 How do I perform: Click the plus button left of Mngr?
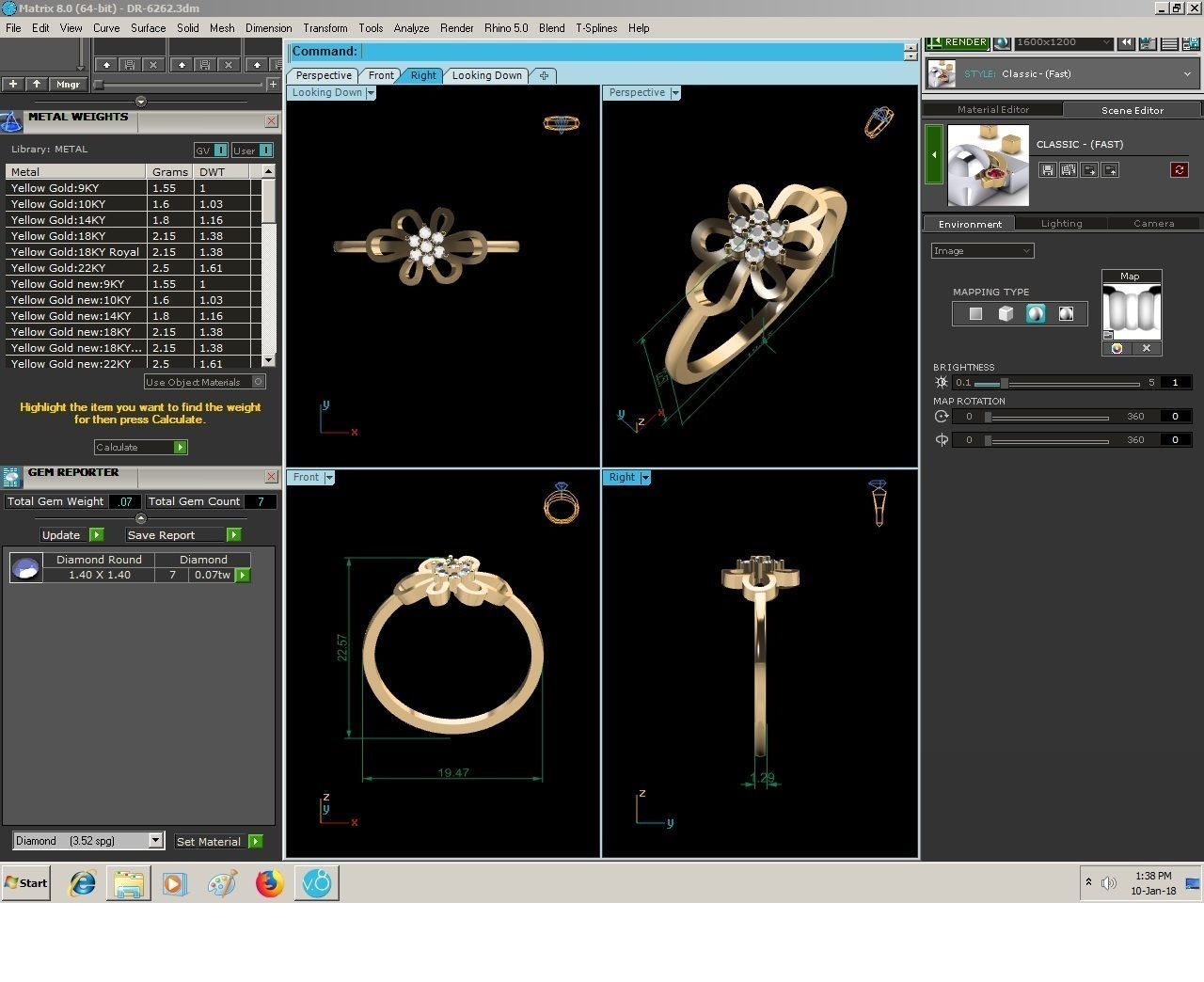click(x=13, y=85)
